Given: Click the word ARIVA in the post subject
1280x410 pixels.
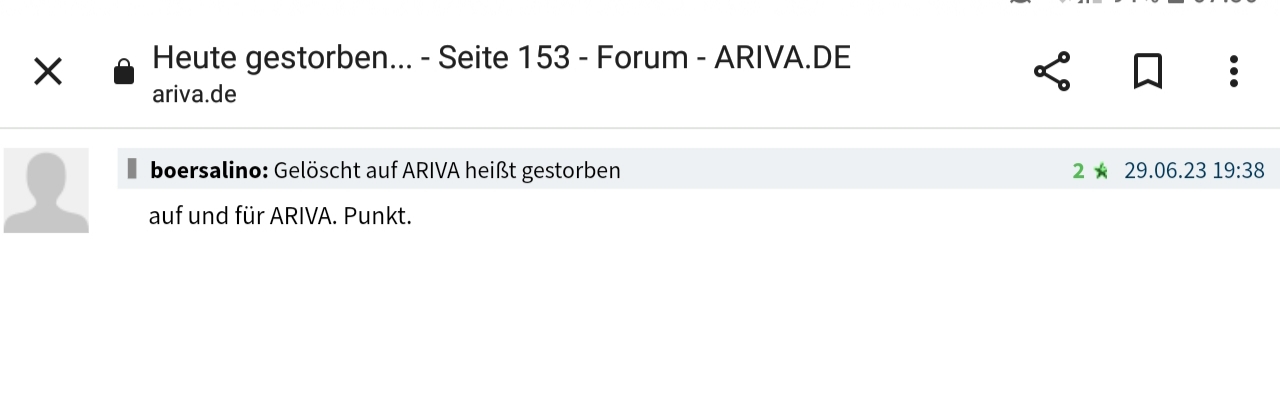Looking at the screenshot, I should [x=431, y=170].
